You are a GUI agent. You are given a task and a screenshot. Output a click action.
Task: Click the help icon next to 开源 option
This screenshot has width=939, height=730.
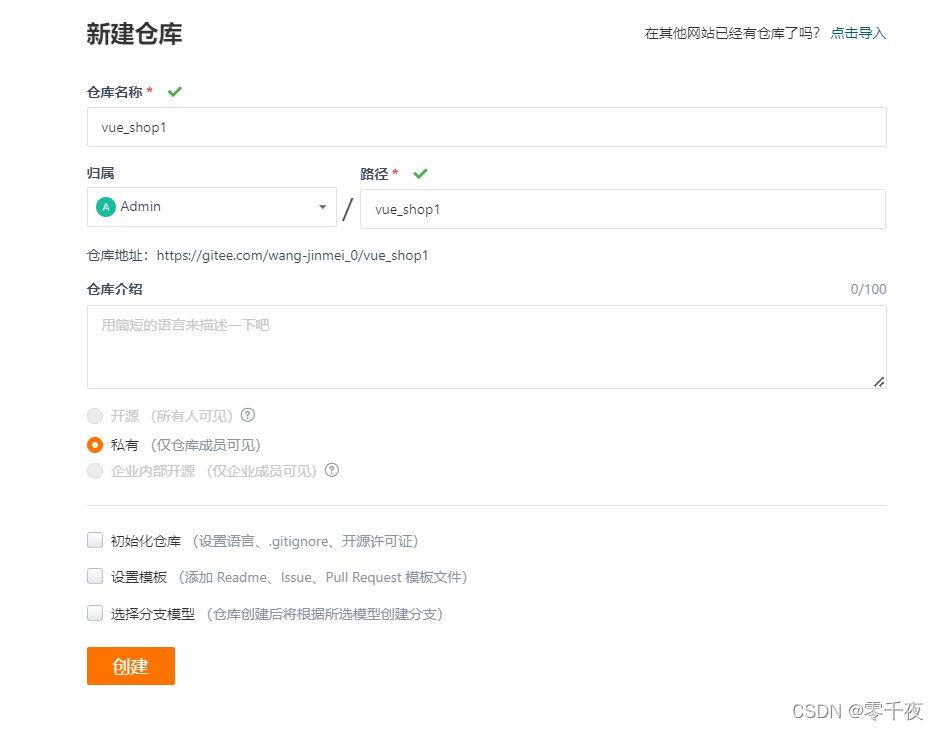click(x=248, y=415)
